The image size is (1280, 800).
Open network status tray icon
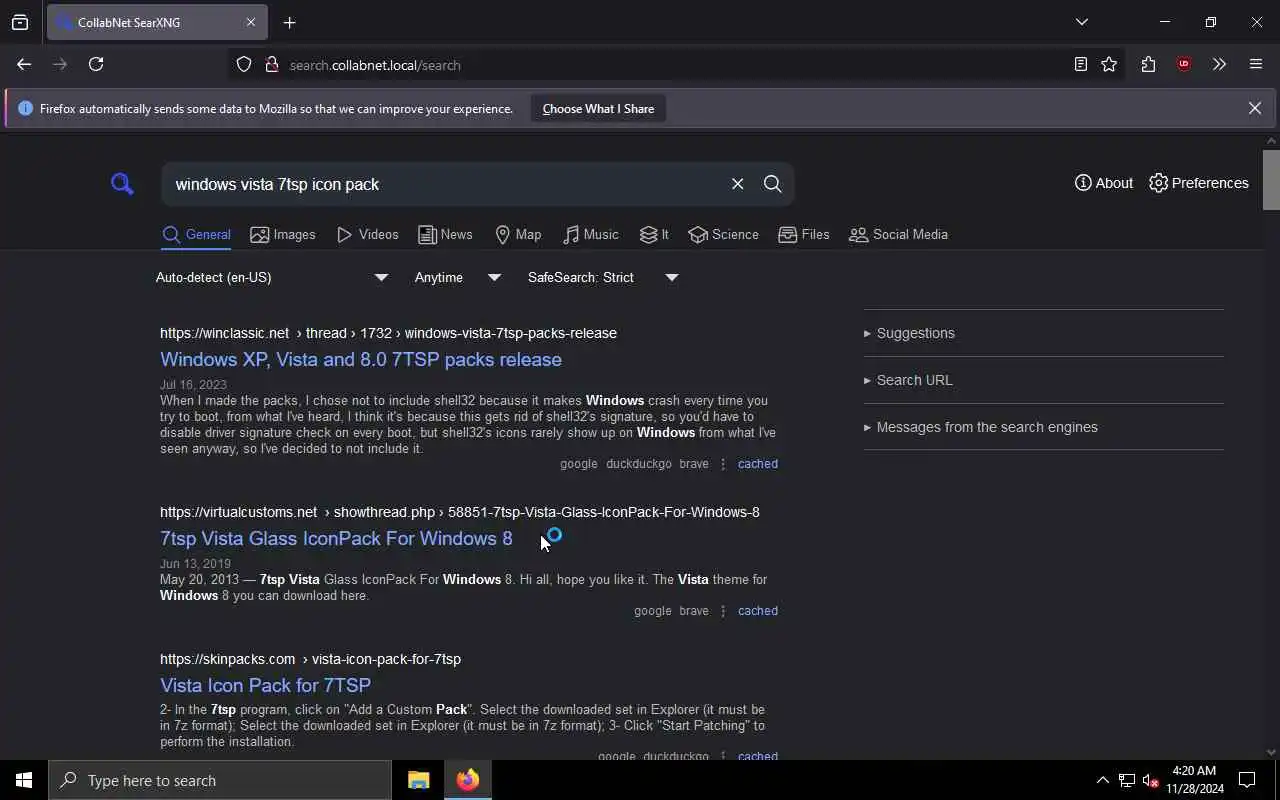click(1127, 780)
